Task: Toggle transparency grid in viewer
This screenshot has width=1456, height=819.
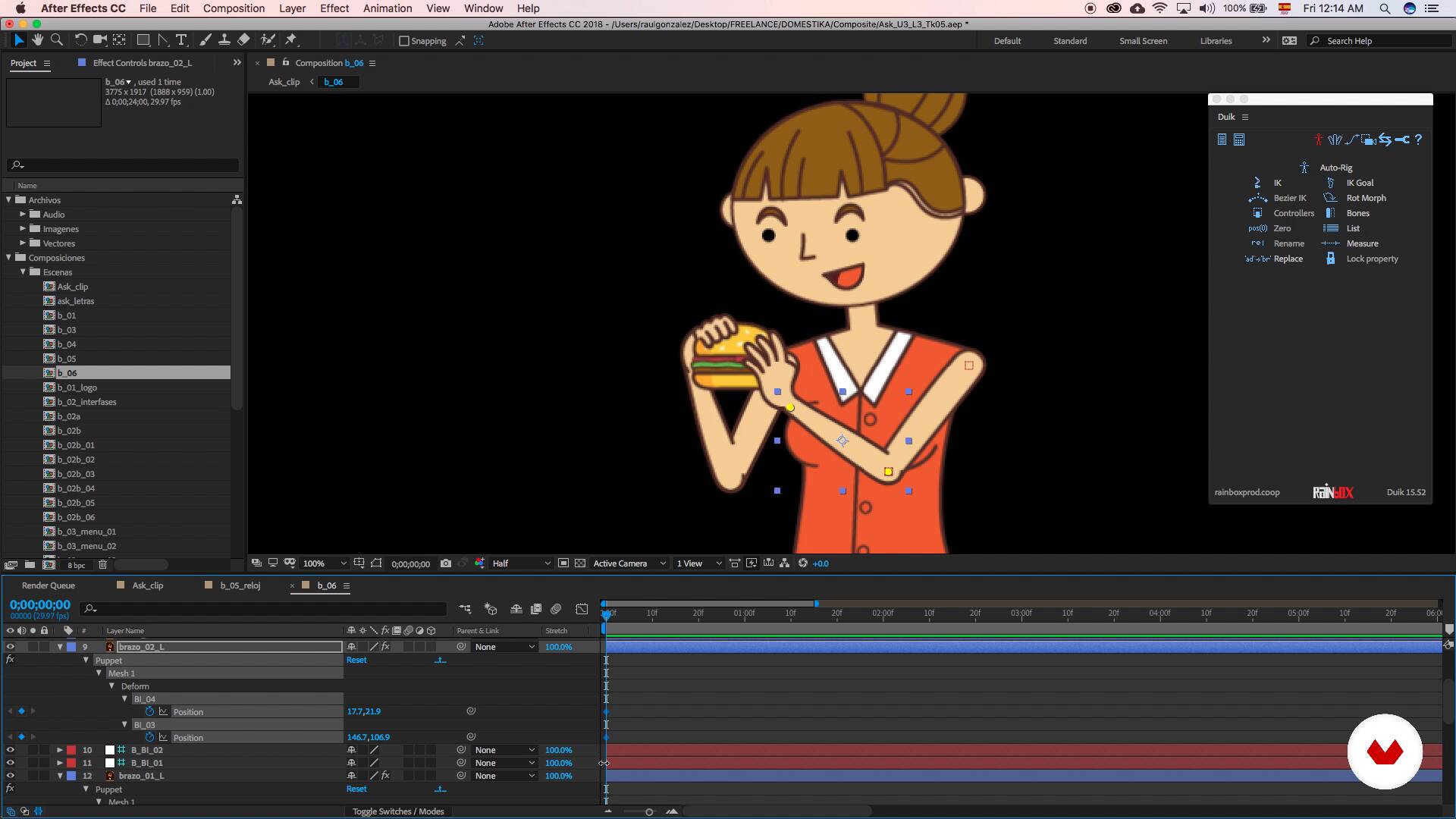Action: coord(580,563)
